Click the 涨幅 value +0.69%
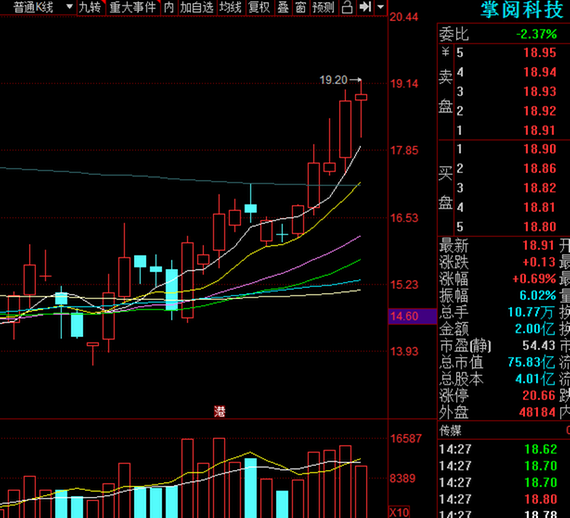 534,279
